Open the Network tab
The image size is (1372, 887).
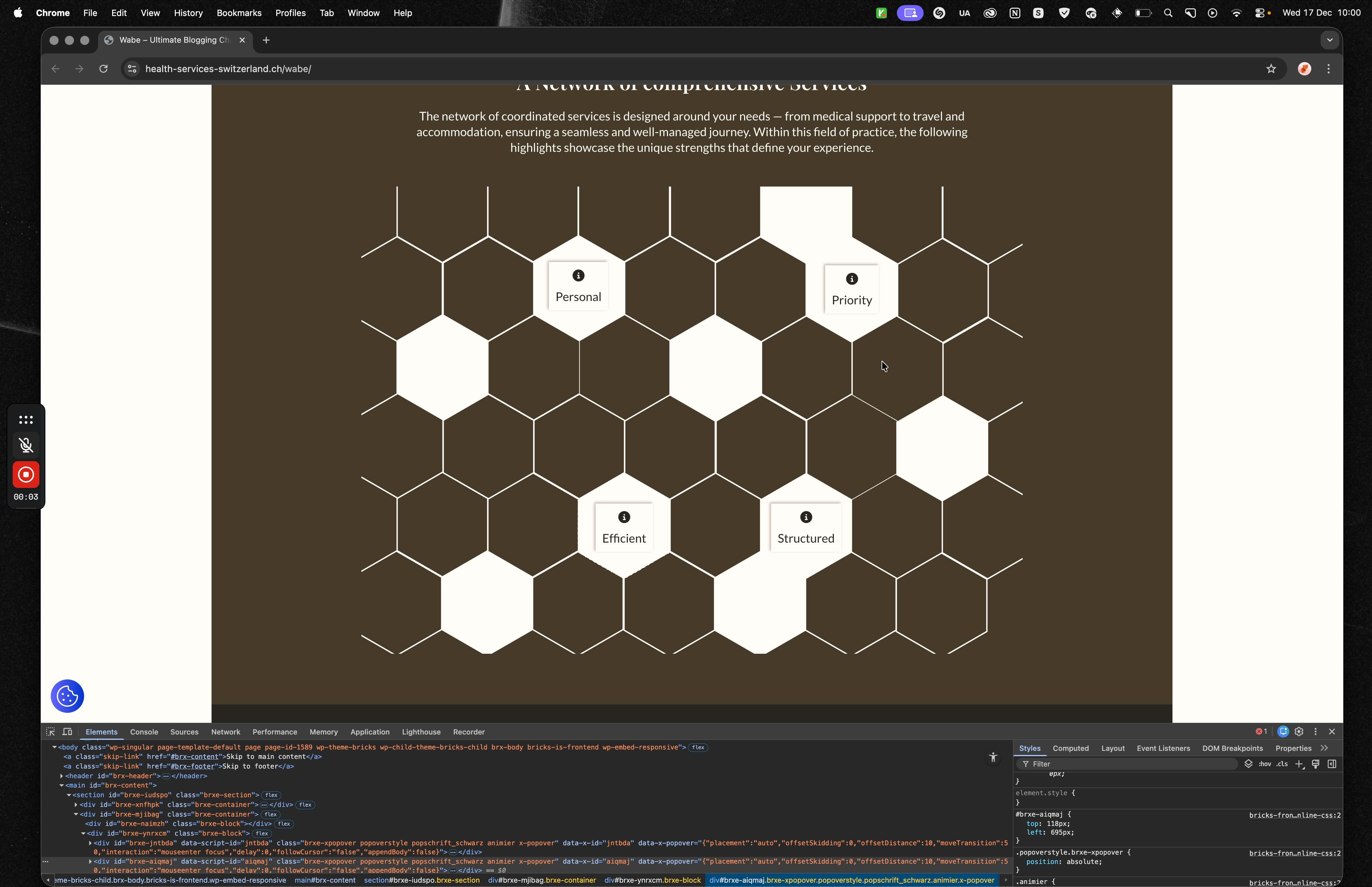(226, 731)
